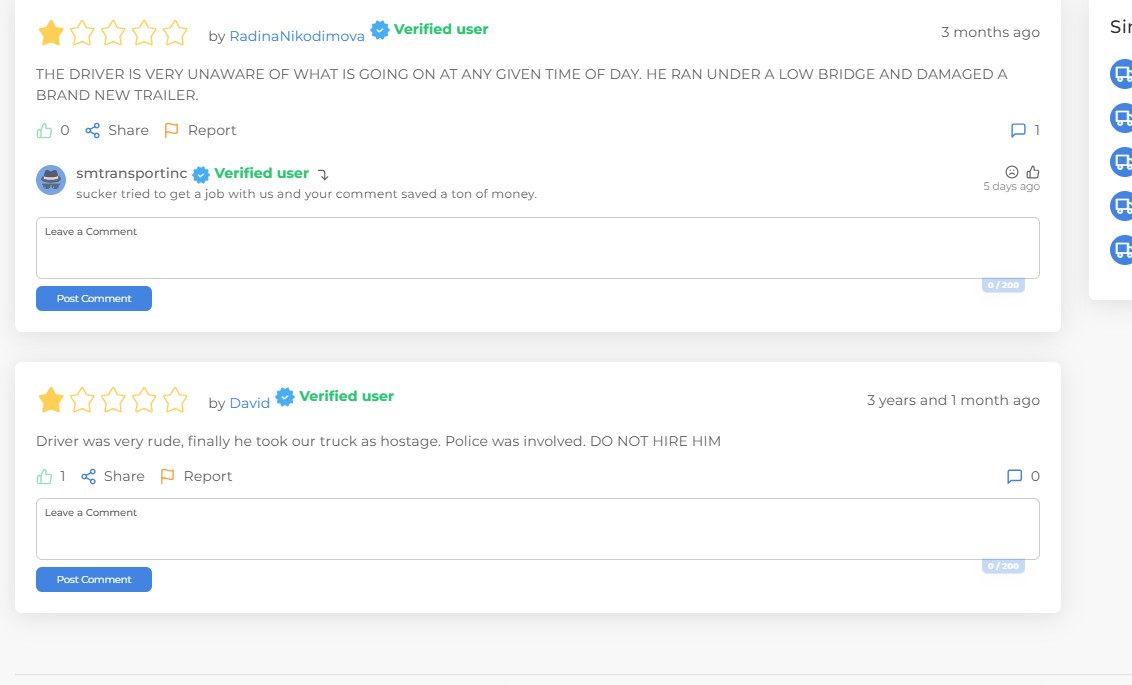
Task: Click Share icon under RadinaNikodimova's review
Action: click(x=92, y=131)
